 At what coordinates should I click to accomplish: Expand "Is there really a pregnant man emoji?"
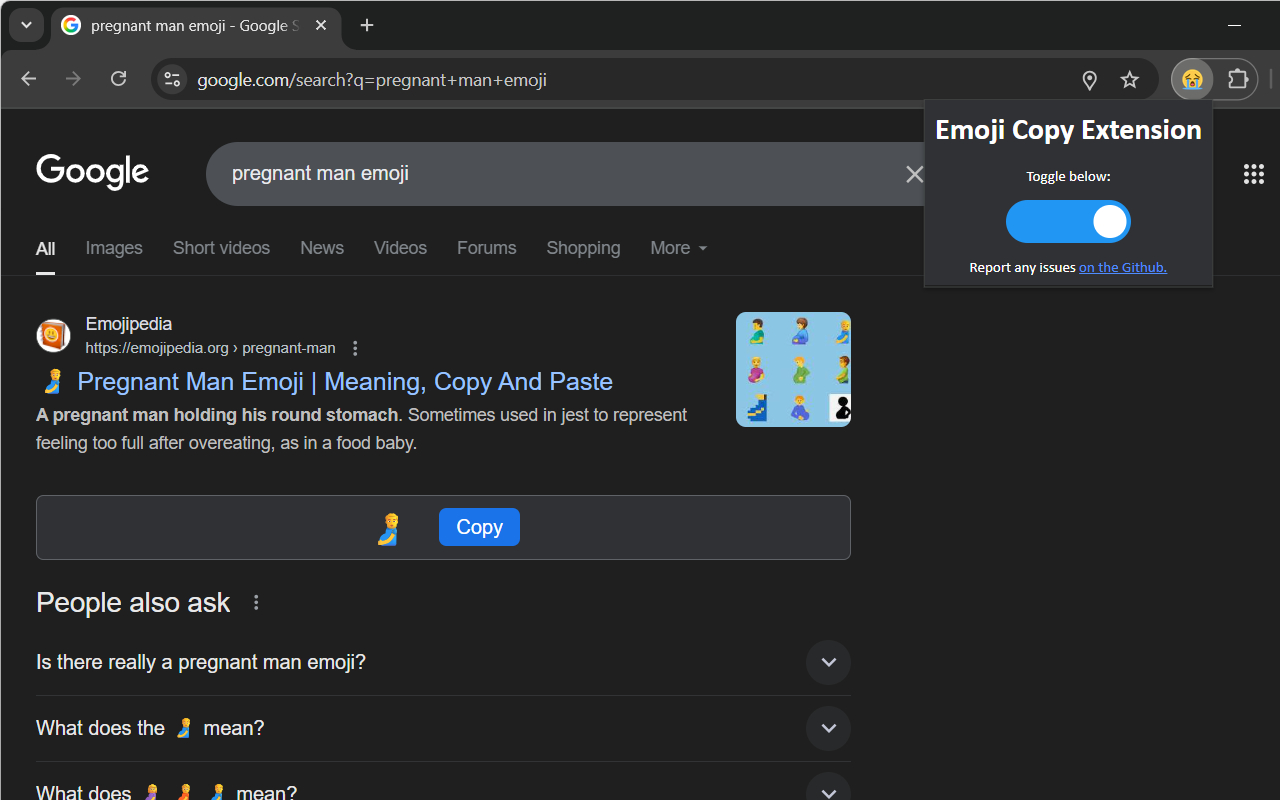(x=828, y=662)
